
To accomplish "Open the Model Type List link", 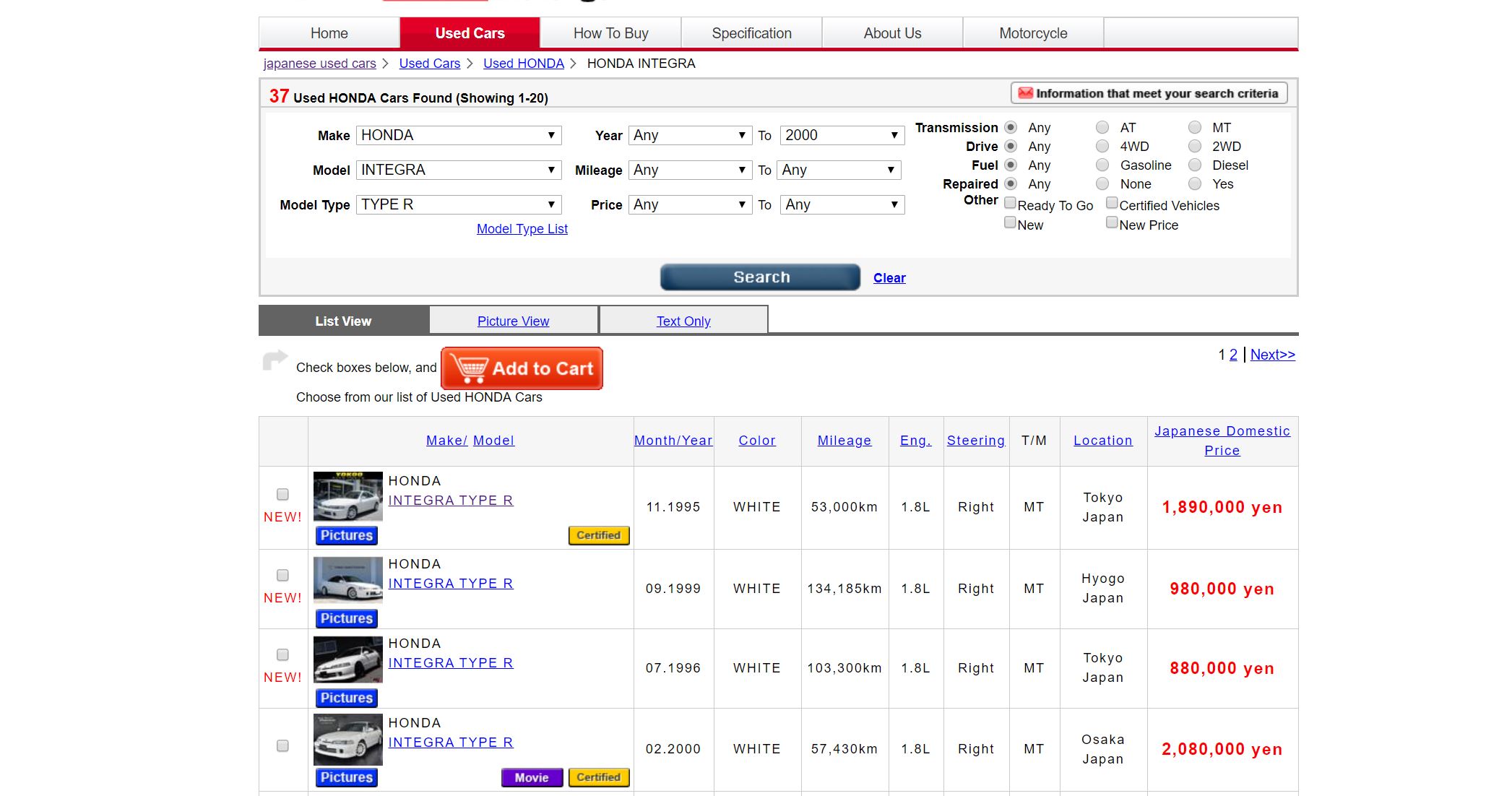I will pos(522,228).
